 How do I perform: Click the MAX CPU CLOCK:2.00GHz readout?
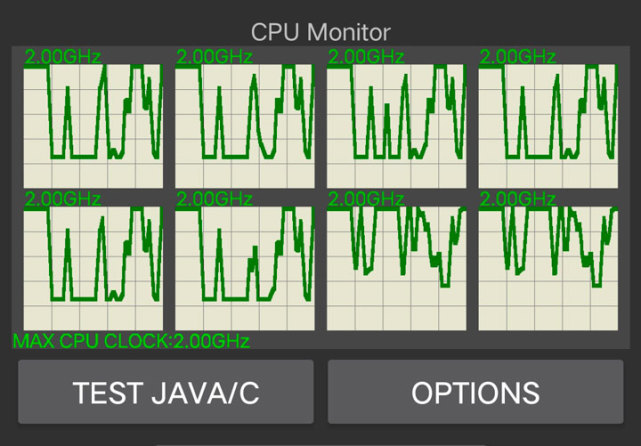tap(131, 341)
